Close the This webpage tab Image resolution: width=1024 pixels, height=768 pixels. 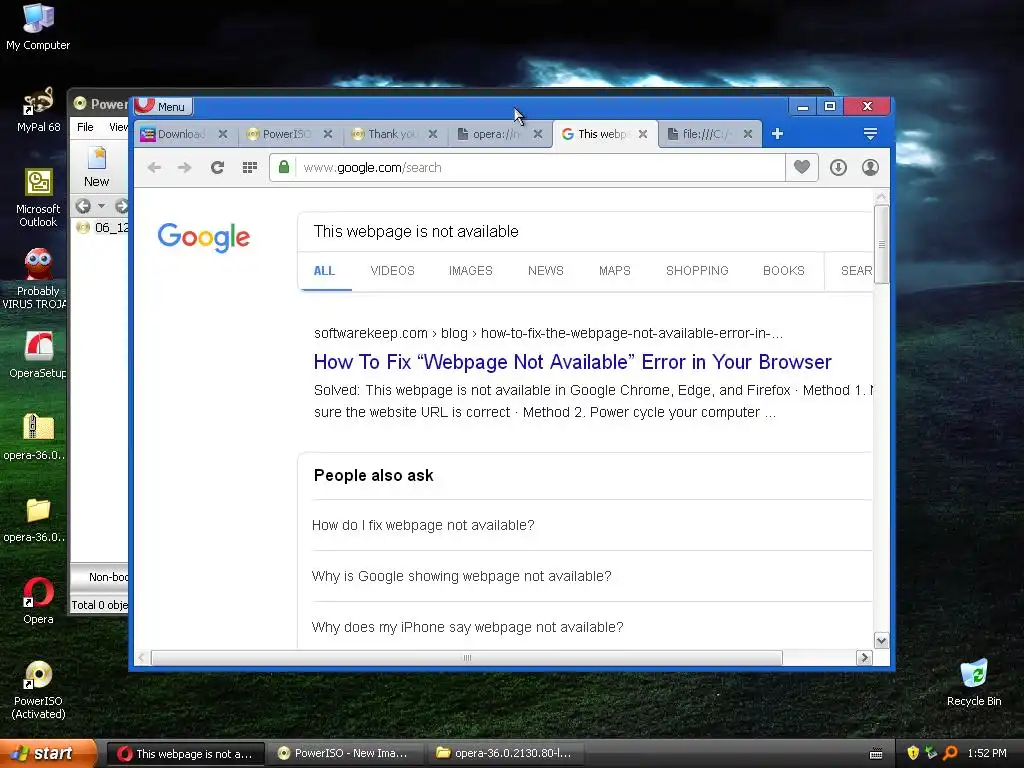[x=643, y=134]
